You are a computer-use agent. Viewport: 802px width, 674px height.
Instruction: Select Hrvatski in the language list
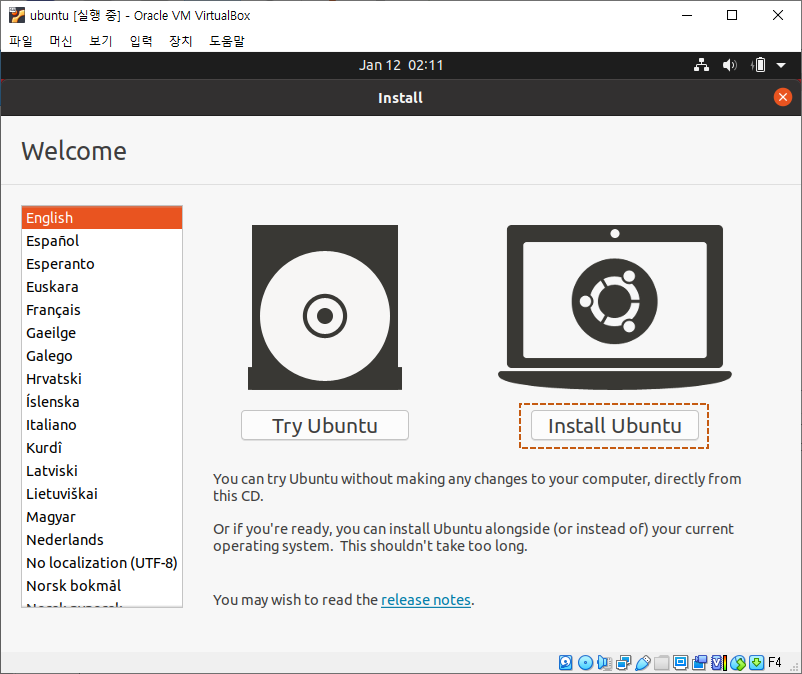[x=102, y=379]
